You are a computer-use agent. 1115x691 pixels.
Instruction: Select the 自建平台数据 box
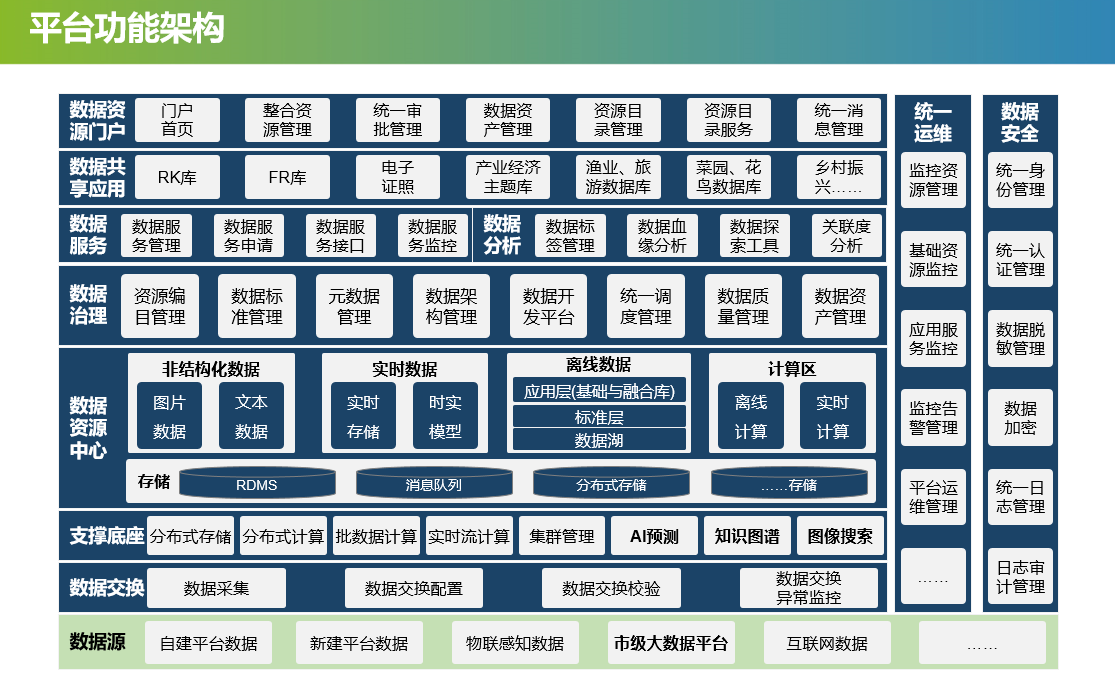[x=208, y=643]
